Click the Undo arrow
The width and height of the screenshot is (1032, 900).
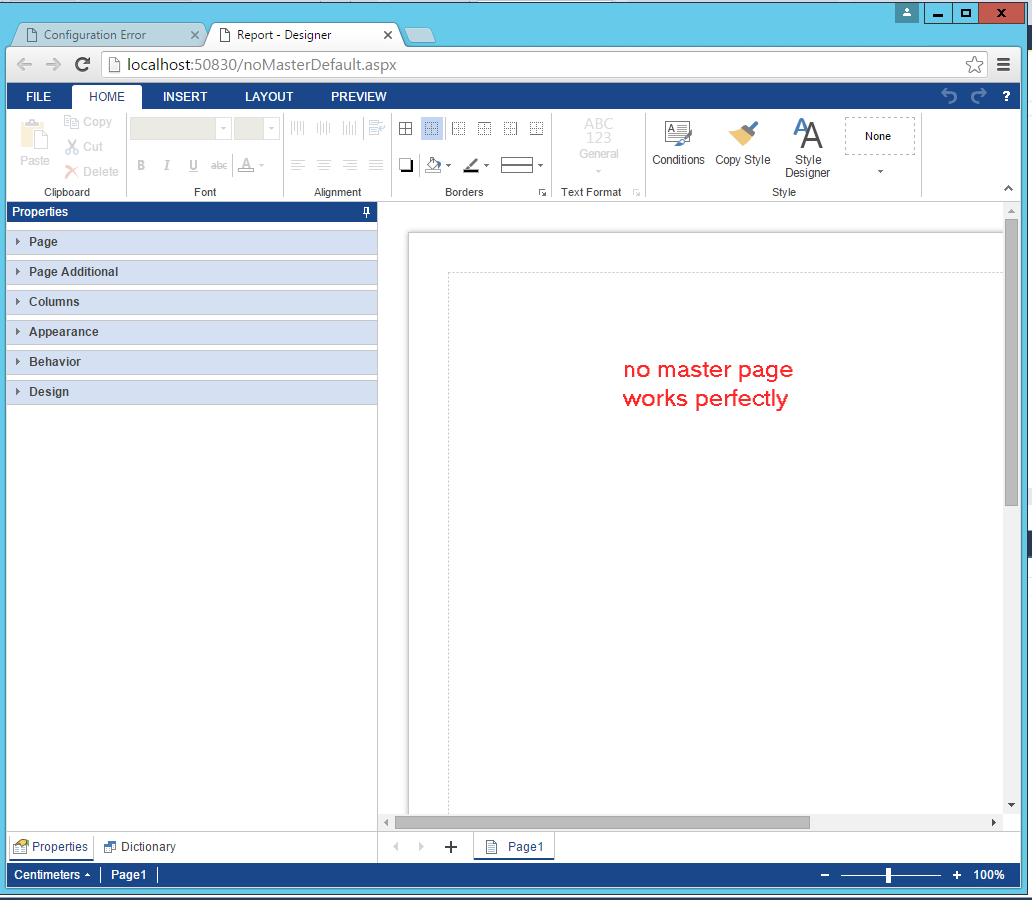(949, 96)
